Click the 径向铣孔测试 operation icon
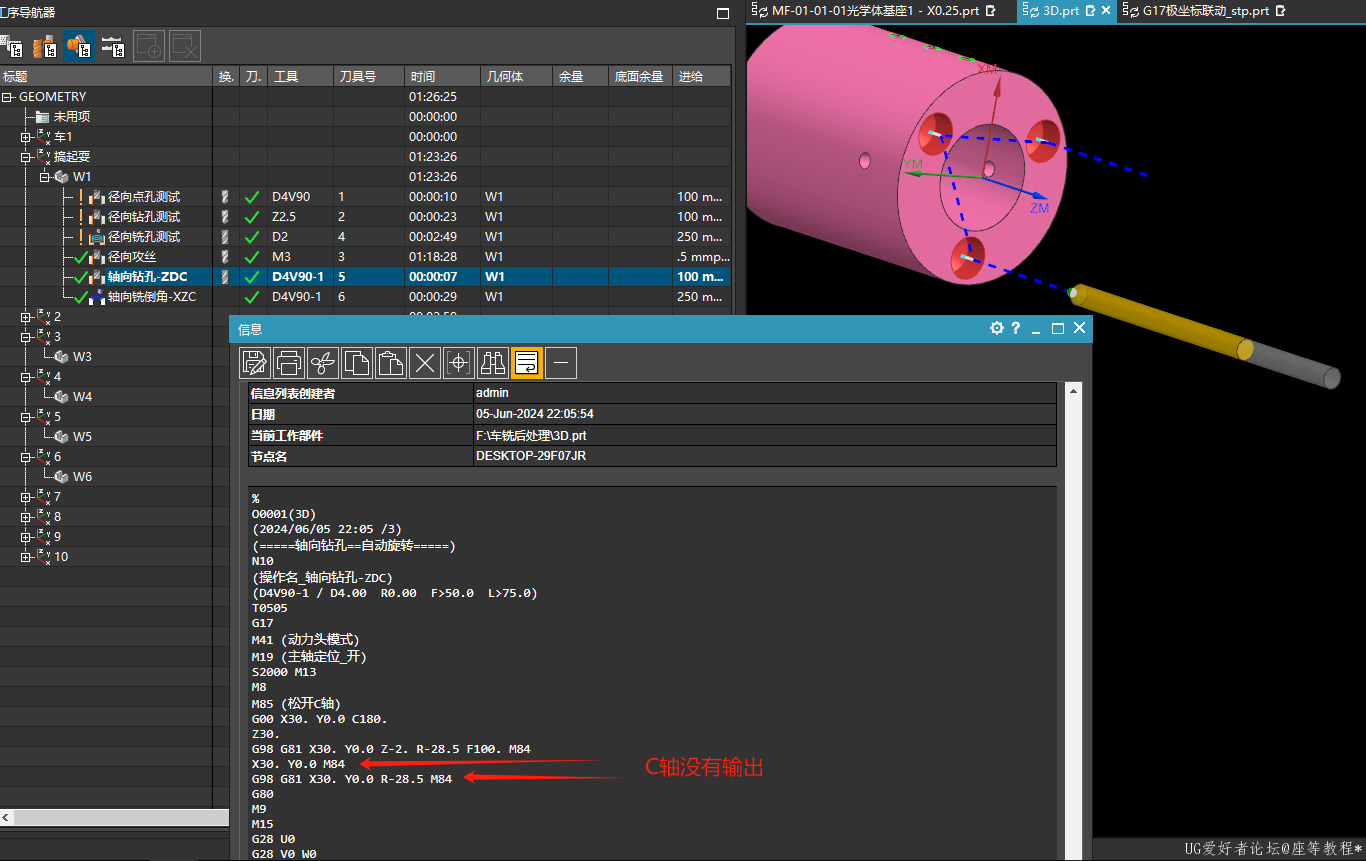This screenshot has height=861, width=1366. tap(97, 237)
